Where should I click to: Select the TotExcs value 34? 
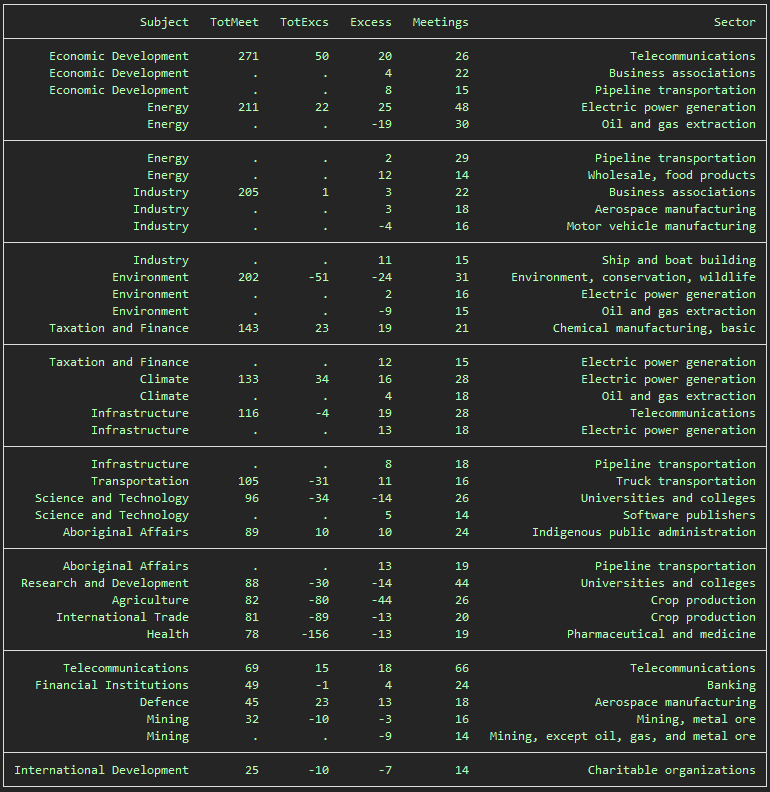[x=322, y=379]
